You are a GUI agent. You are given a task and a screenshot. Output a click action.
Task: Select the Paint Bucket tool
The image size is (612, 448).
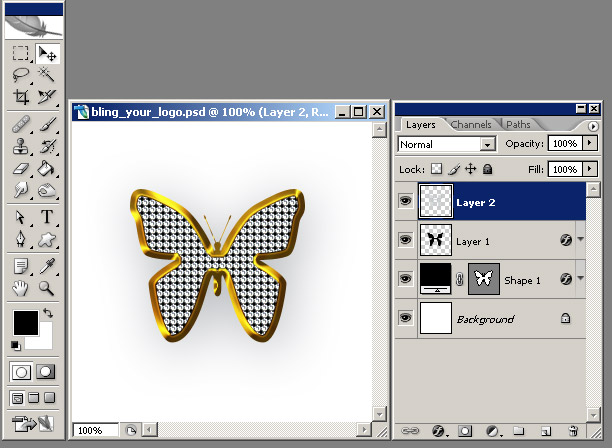point(46,169)
